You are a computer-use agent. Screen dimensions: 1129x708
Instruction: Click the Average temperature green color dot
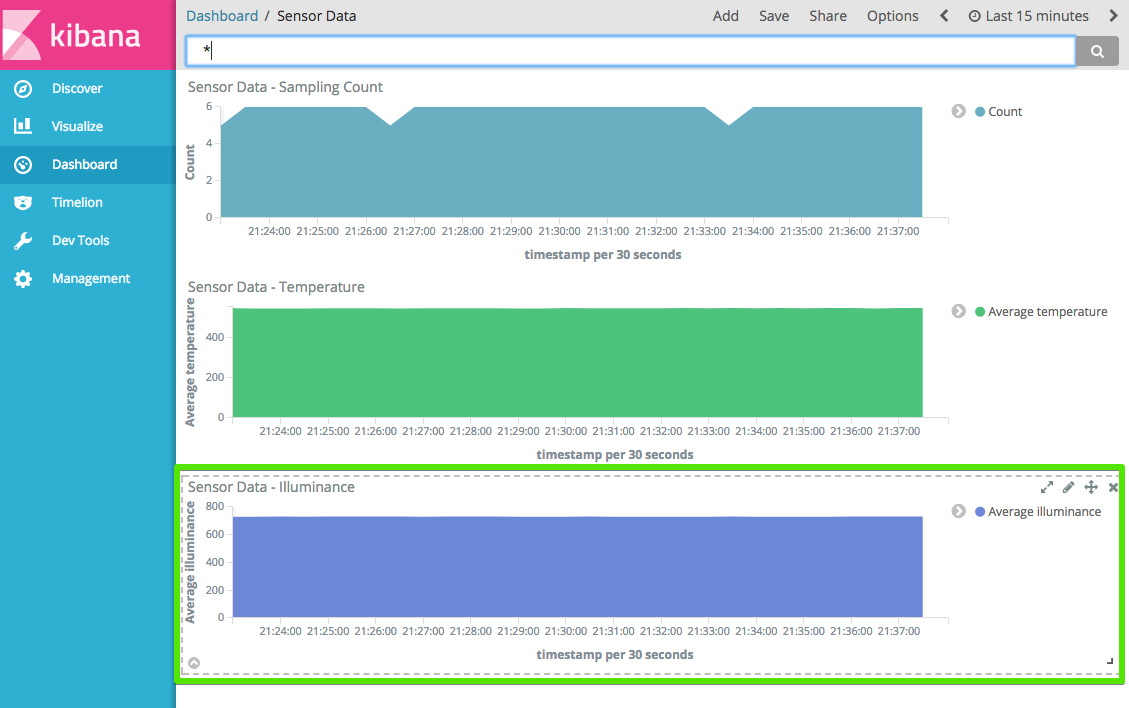(x=980, y=312)
